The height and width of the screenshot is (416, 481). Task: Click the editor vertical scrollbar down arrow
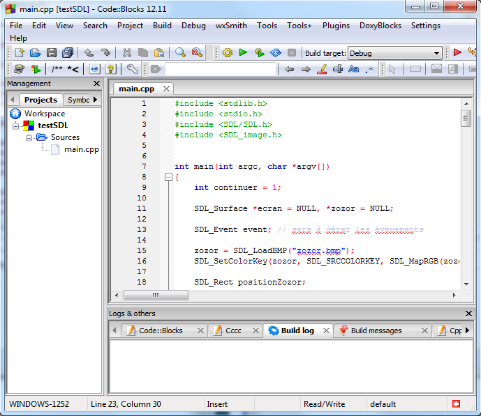[x=466, y=284]
